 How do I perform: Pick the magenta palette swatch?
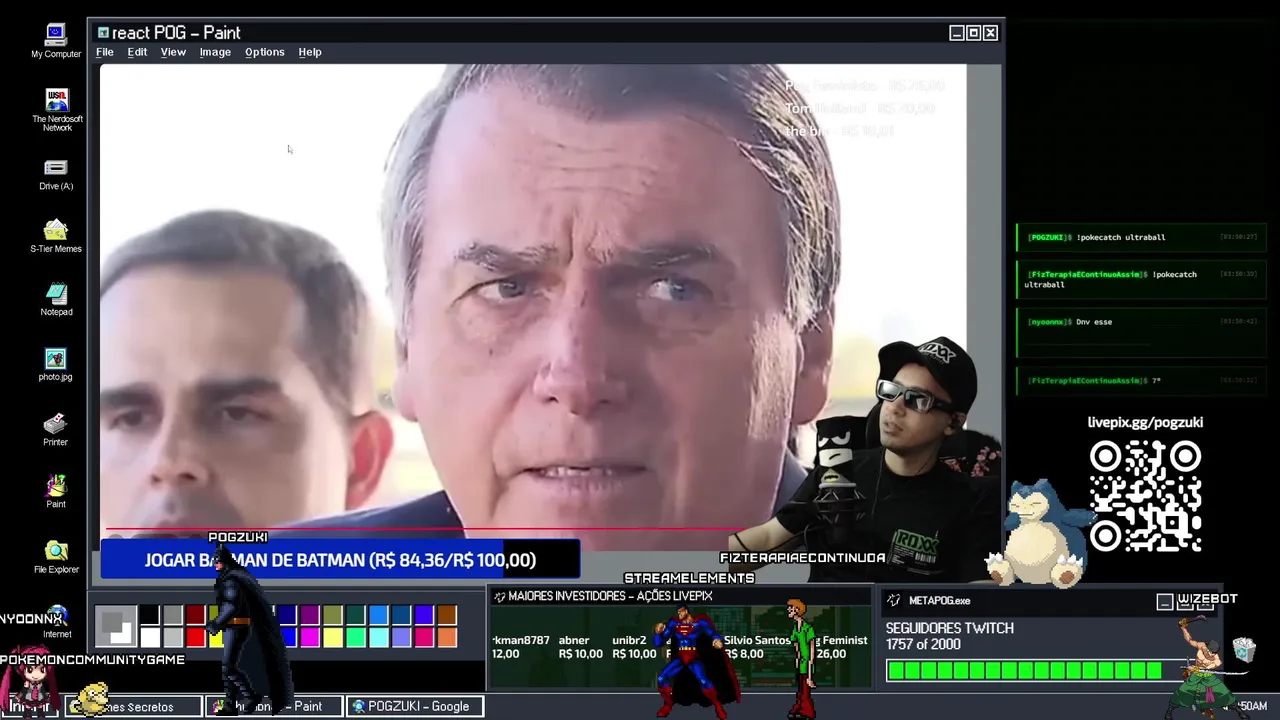(x=310, y=637)
